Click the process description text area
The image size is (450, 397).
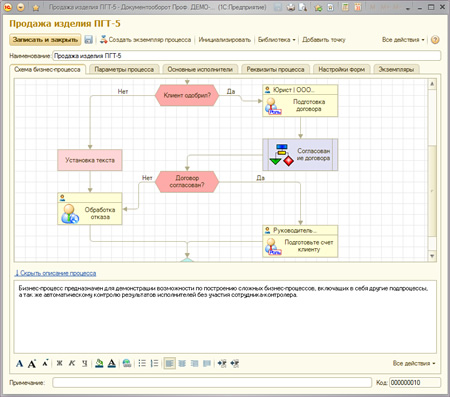pos(225,317)
